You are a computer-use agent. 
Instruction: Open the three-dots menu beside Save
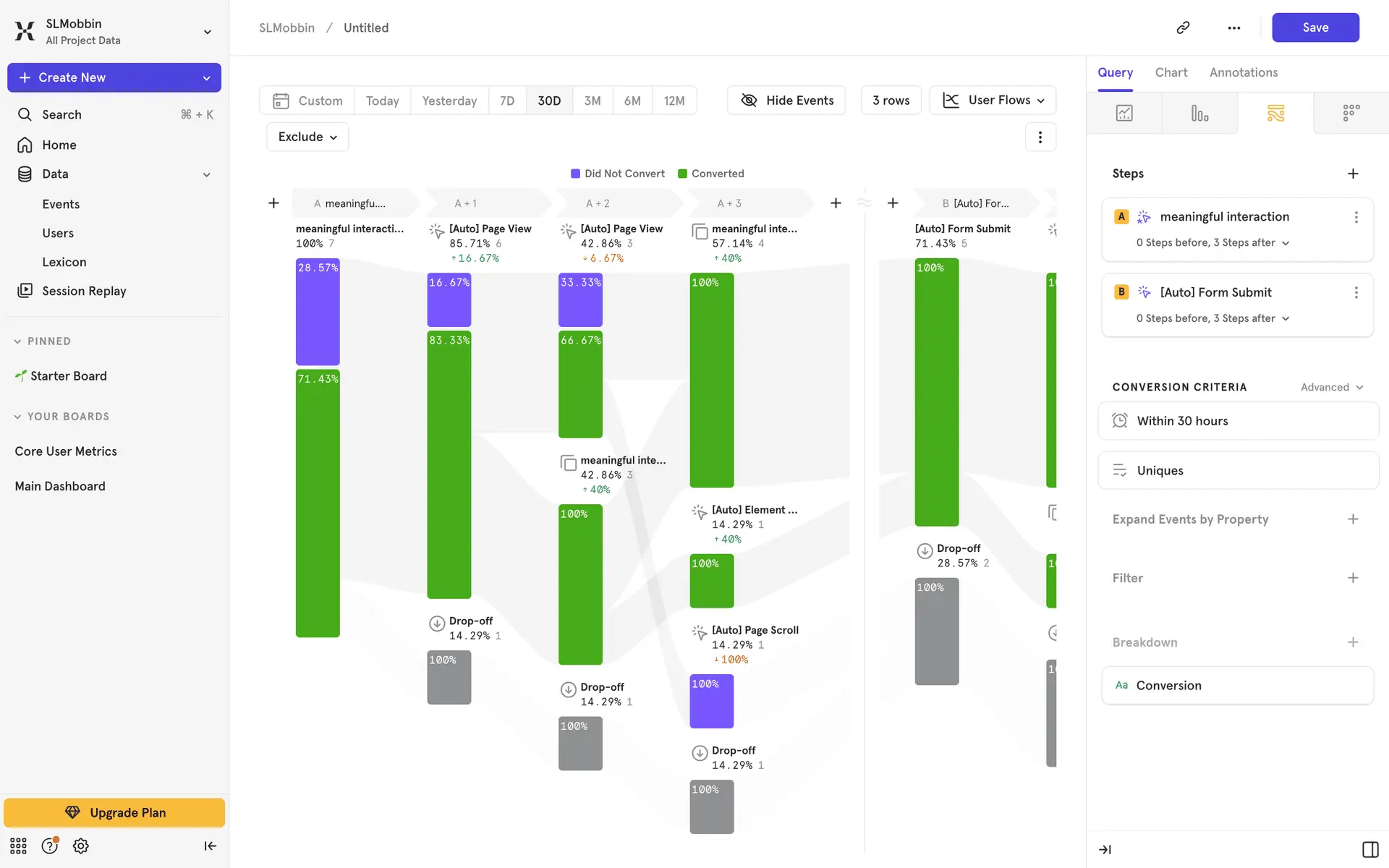1234,27
